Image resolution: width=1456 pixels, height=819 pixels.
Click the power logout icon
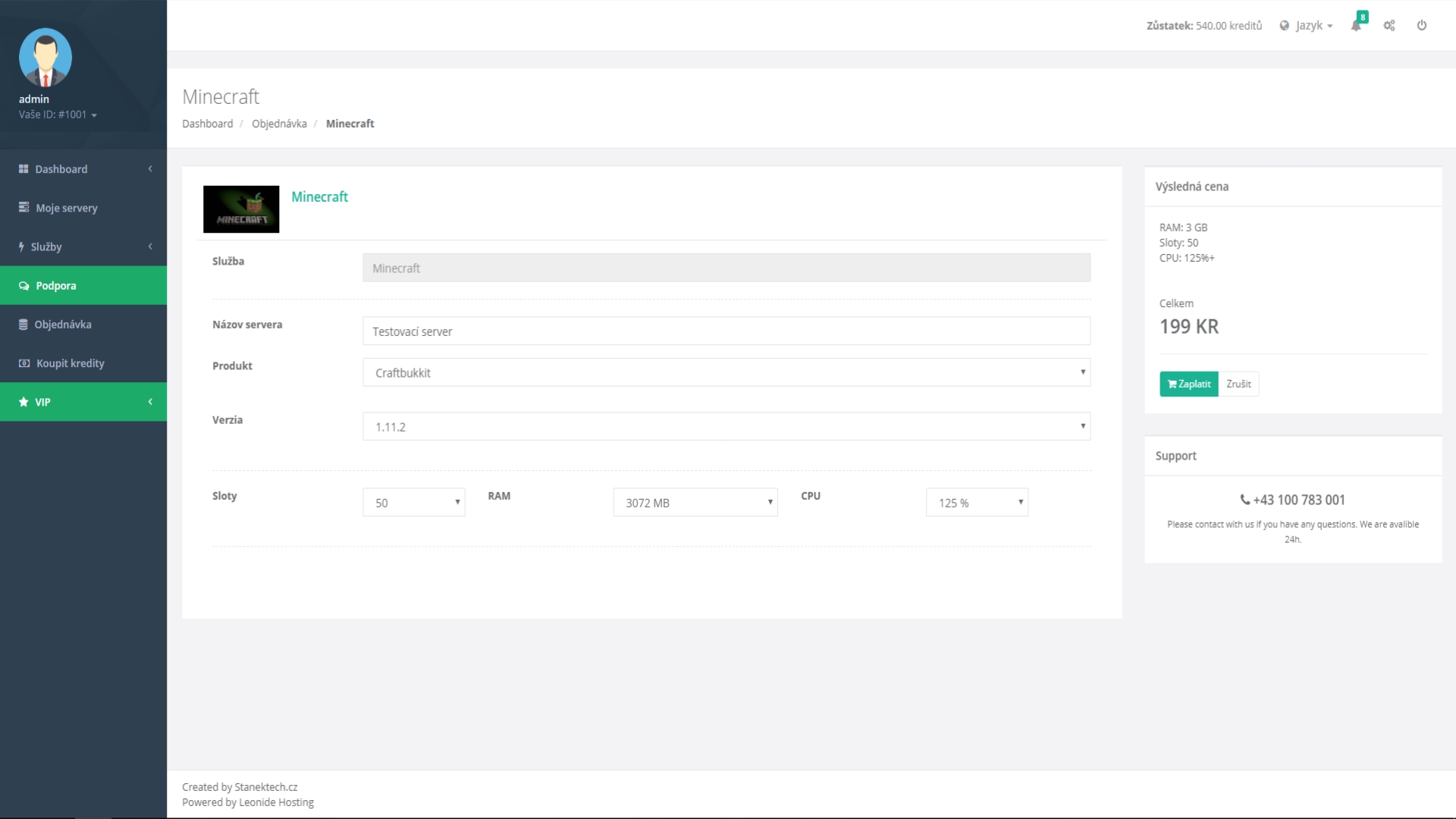[x=1422, y=26]
